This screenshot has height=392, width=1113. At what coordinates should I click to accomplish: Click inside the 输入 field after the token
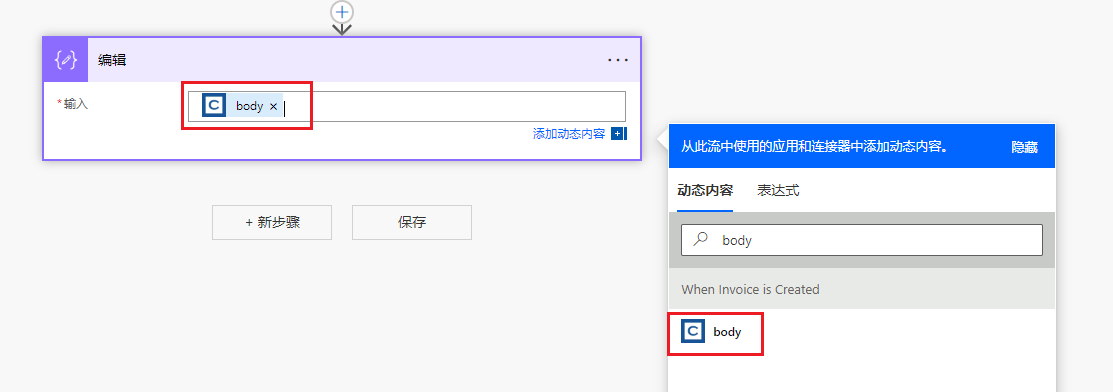[x=454, y=107]
